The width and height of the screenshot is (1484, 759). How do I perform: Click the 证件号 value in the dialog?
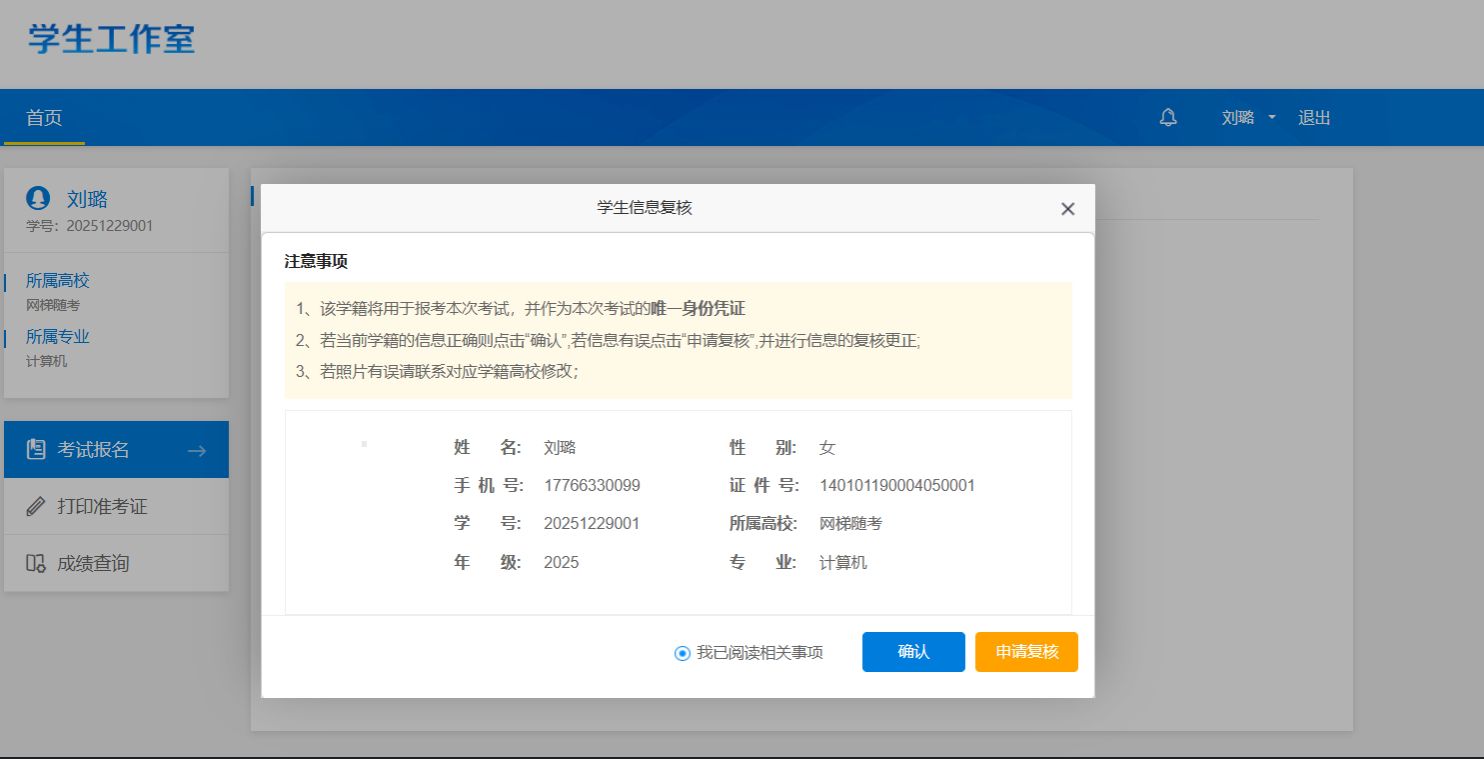tap(897, 486)
